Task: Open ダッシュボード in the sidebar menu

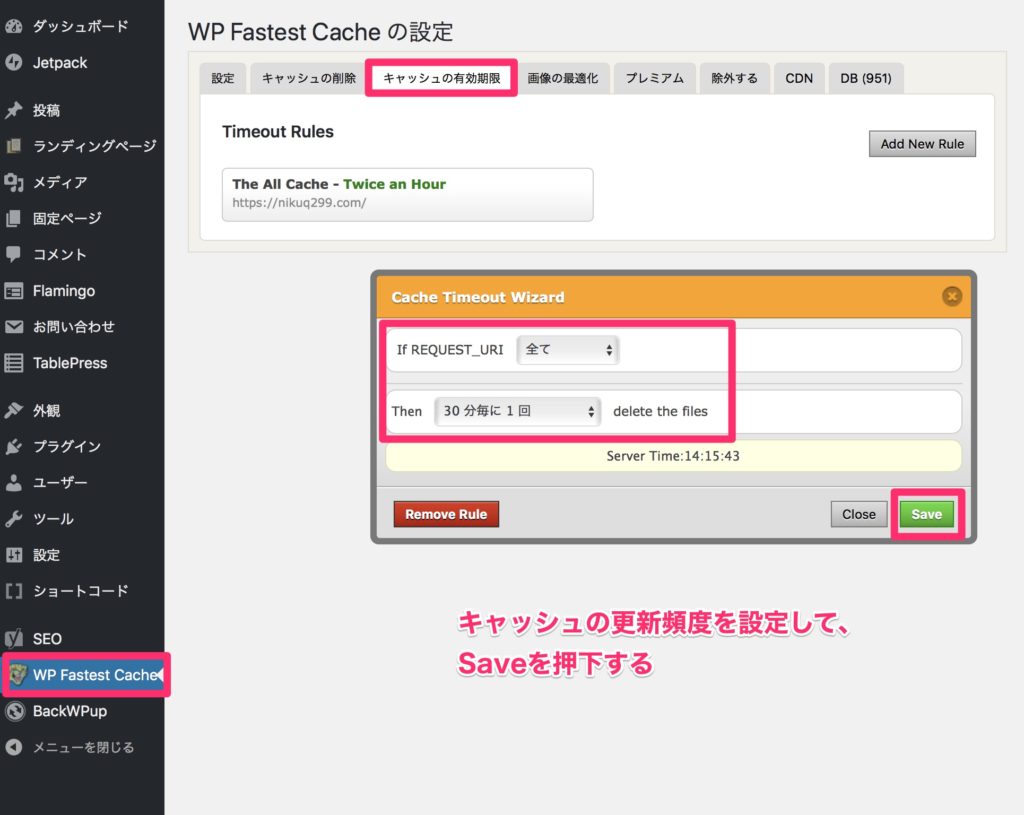Action: 82,26
